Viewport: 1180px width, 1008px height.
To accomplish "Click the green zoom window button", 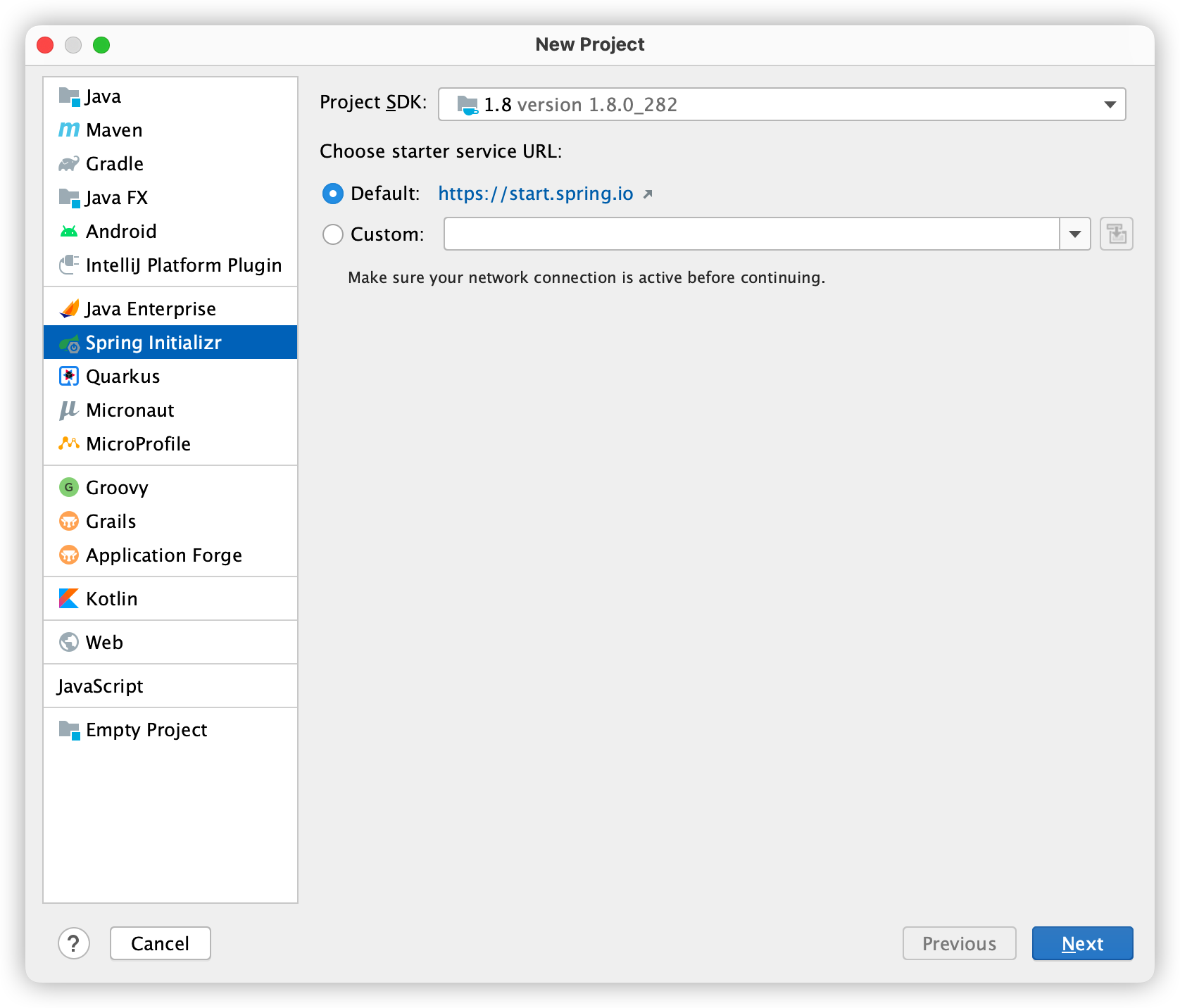I will click(x=101, y=45).
